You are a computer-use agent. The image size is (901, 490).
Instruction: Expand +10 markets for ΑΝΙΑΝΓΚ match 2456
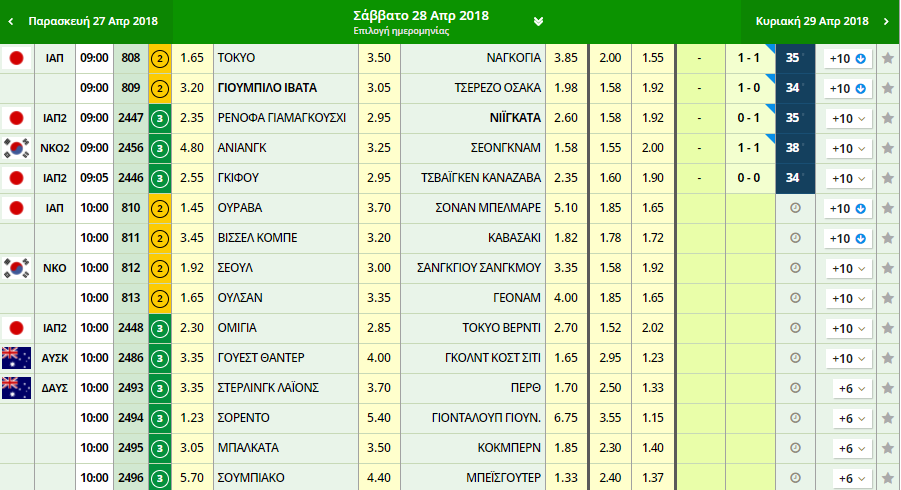click(x=848, y=149)
